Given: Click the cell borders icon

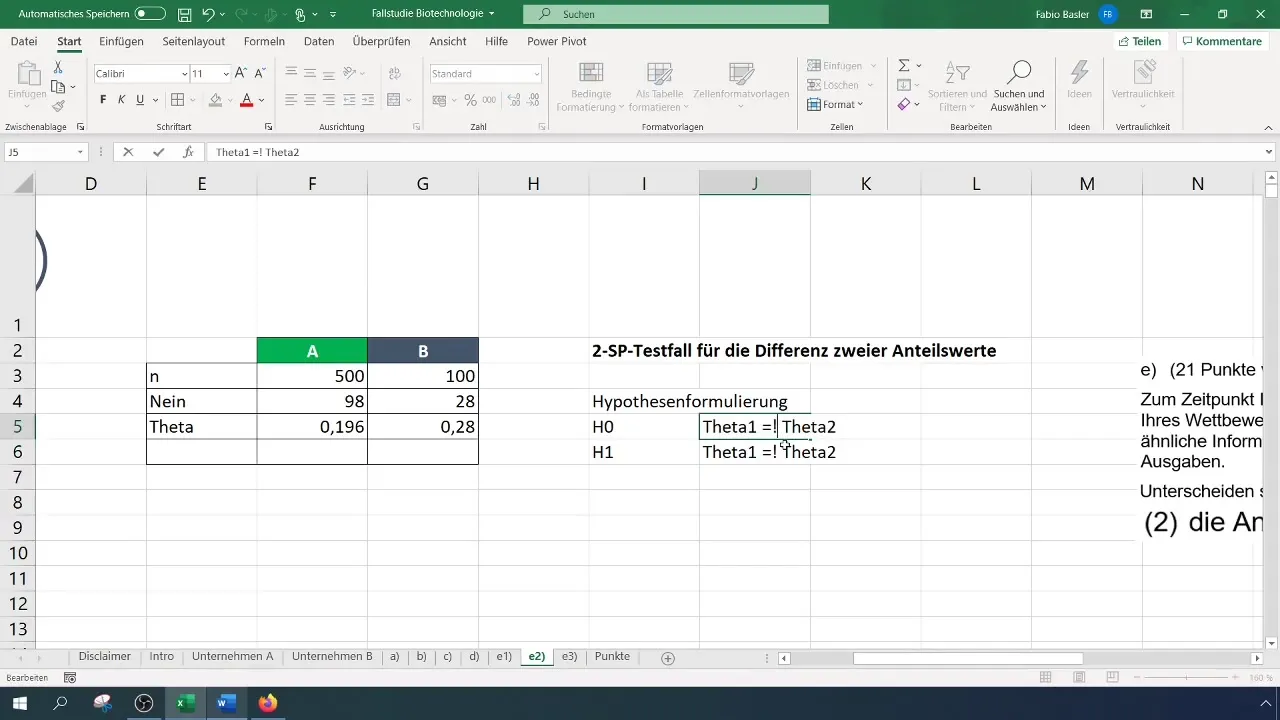Looking at the screenshot, I should [177, 100].
